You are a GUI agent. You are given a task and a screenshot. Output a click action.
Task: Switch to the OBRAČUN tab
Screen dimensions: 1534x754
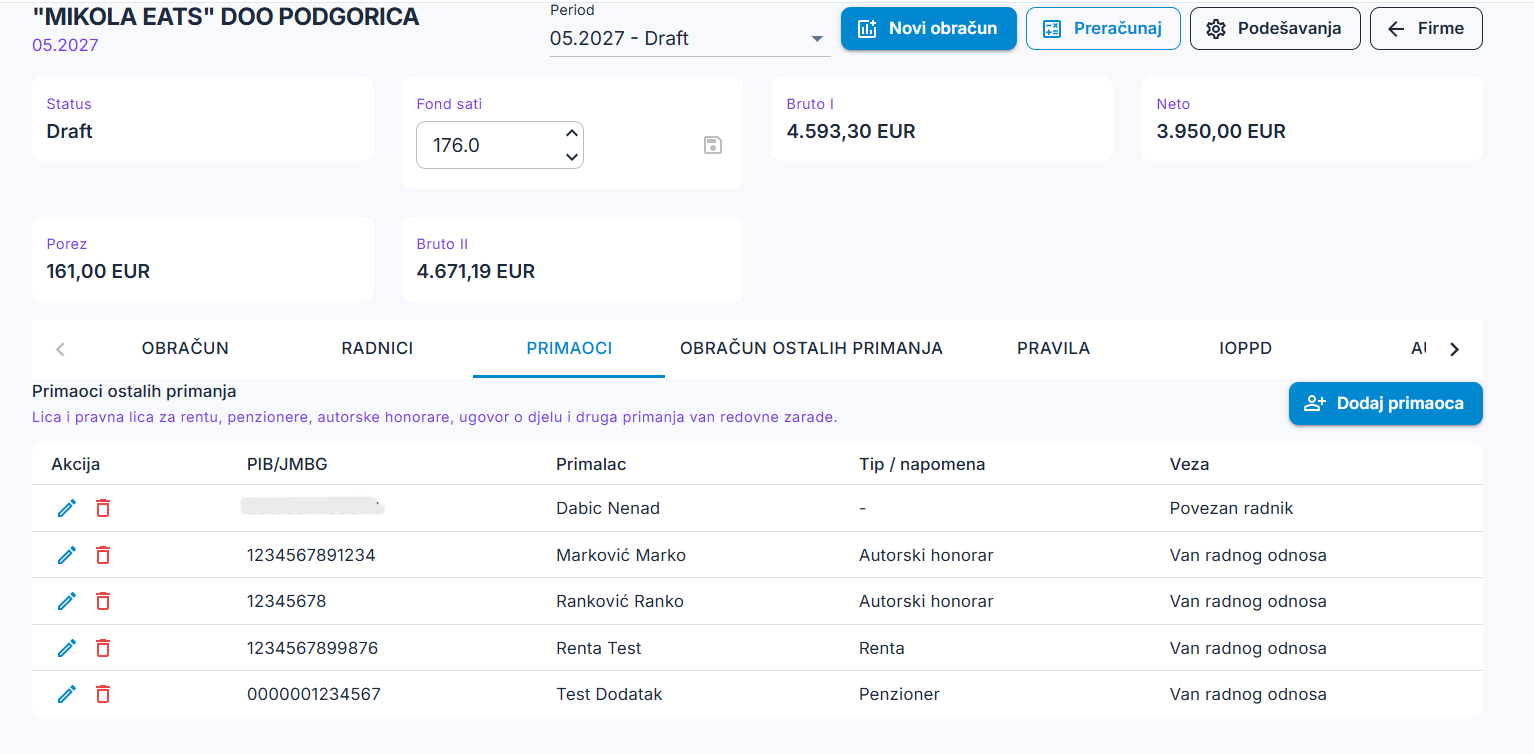point(185,348)
